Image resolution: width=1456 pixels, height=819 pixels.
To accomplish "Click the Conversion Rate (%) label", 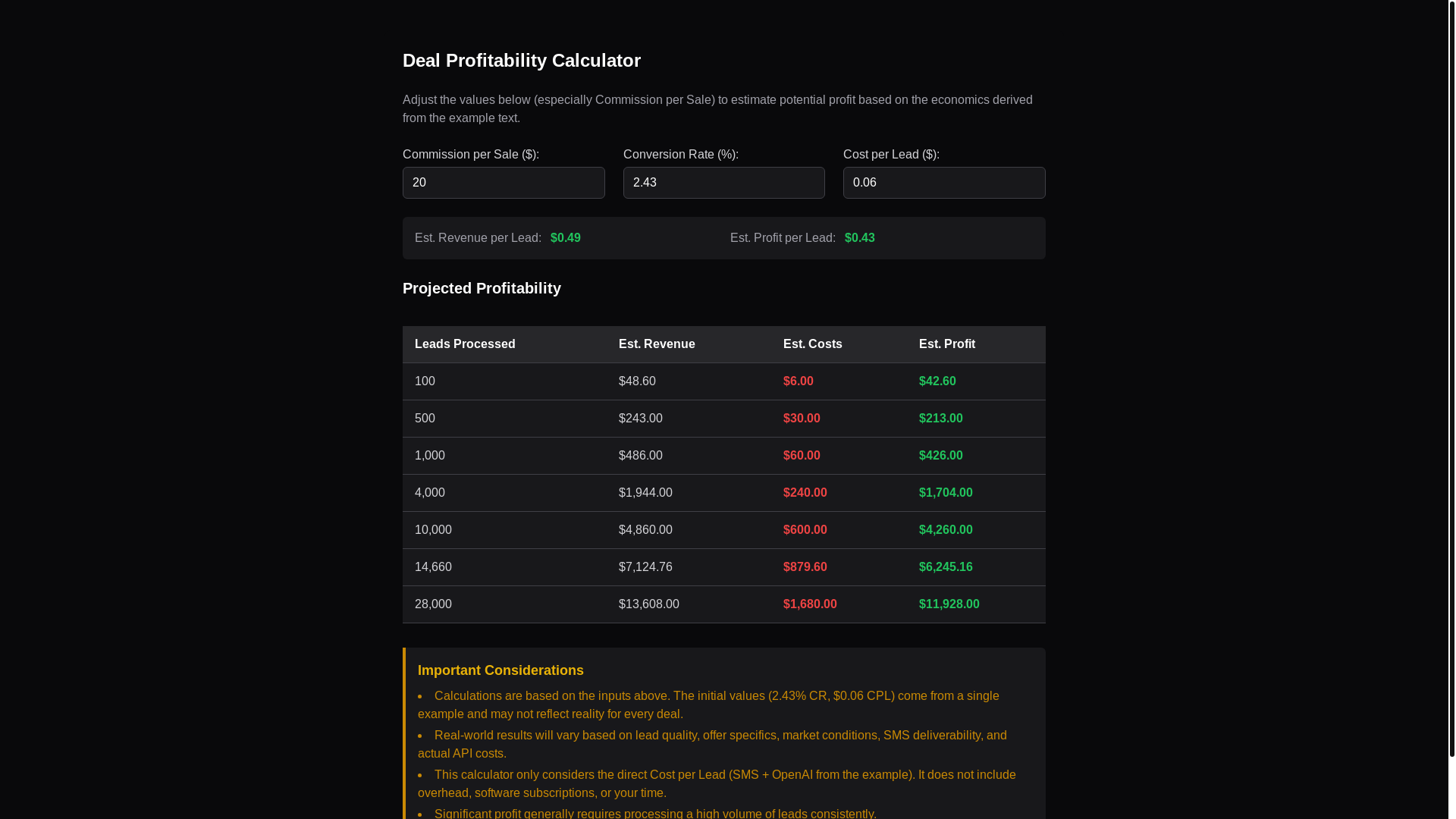I will [x=681, y=155].
